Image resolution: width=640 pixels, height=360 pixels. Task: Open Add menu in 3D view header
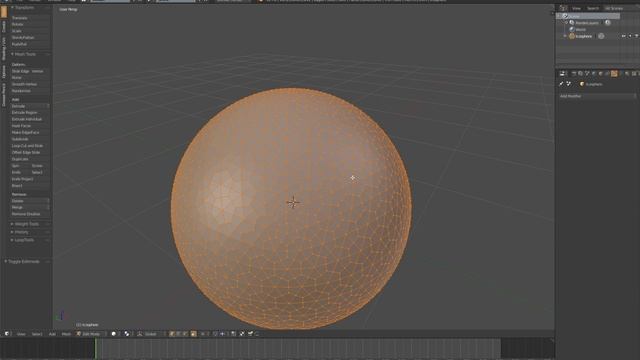(52, 333)
